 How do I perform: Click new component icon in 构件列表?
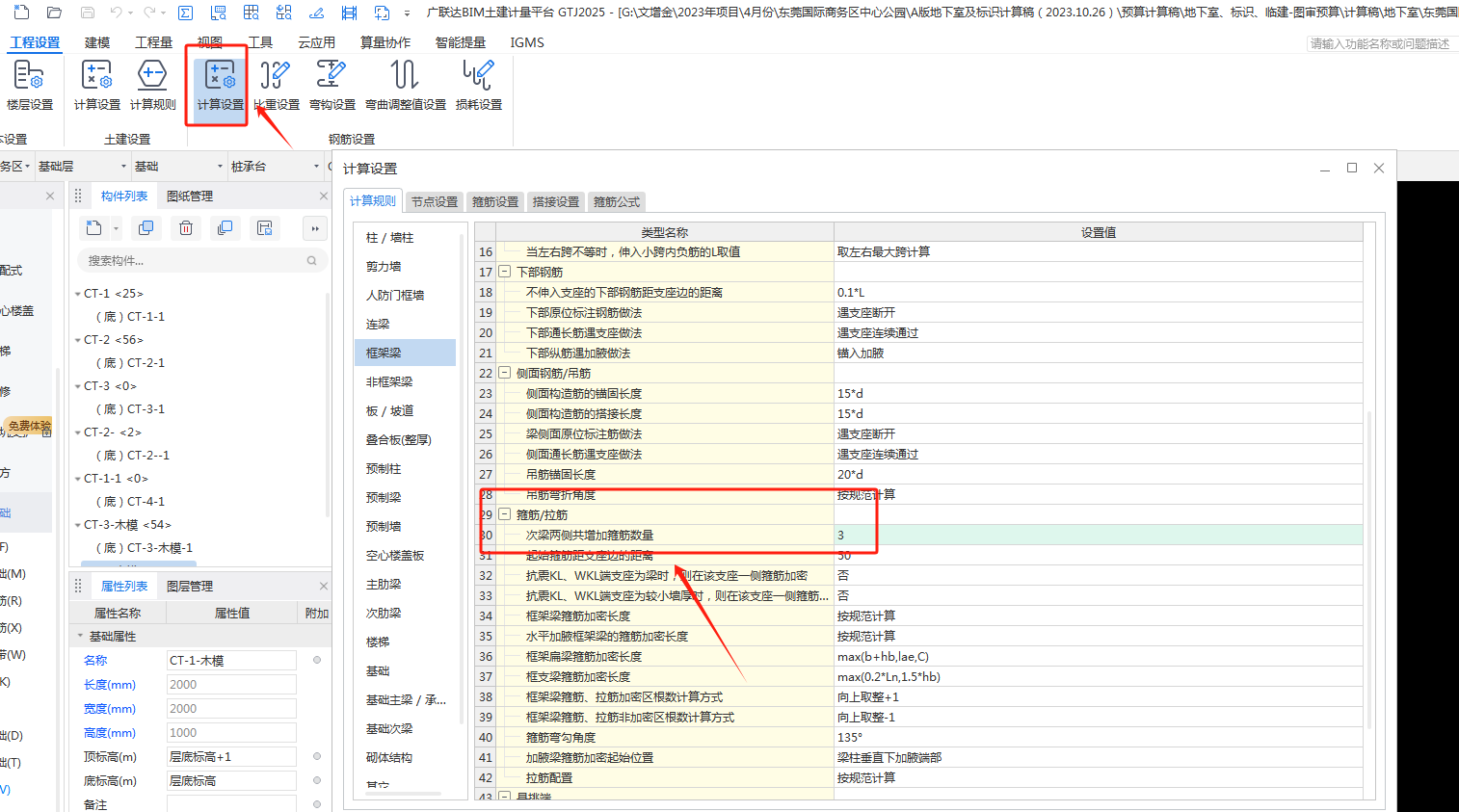click(93, 228)
